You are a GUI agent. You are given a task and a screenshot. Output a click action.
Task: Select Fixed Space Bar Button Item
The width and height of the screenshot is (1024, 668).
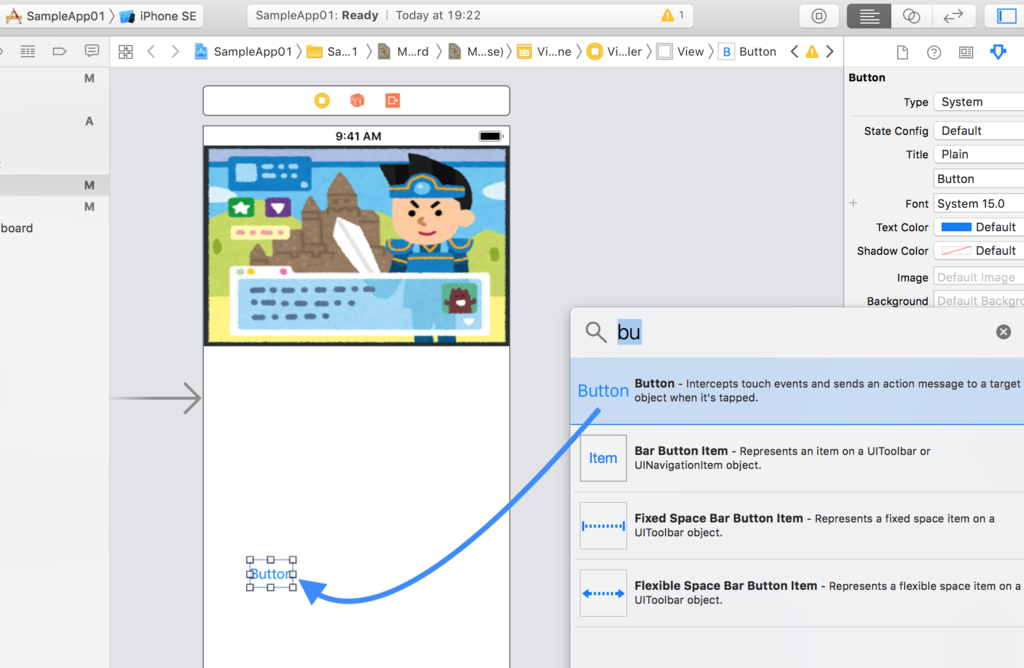797,525
